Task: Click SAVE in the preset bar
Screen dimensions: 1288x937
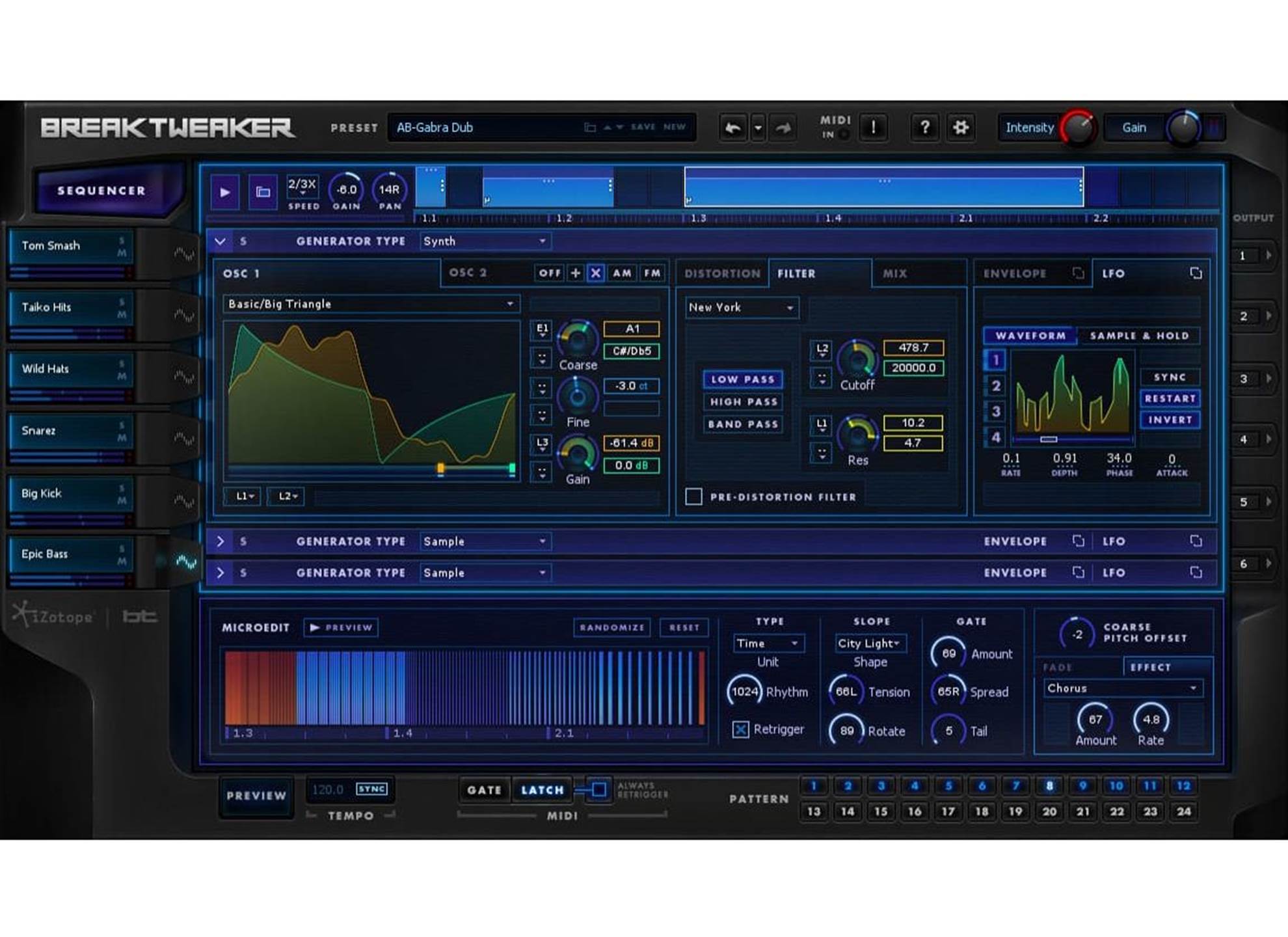Action: 643,127
